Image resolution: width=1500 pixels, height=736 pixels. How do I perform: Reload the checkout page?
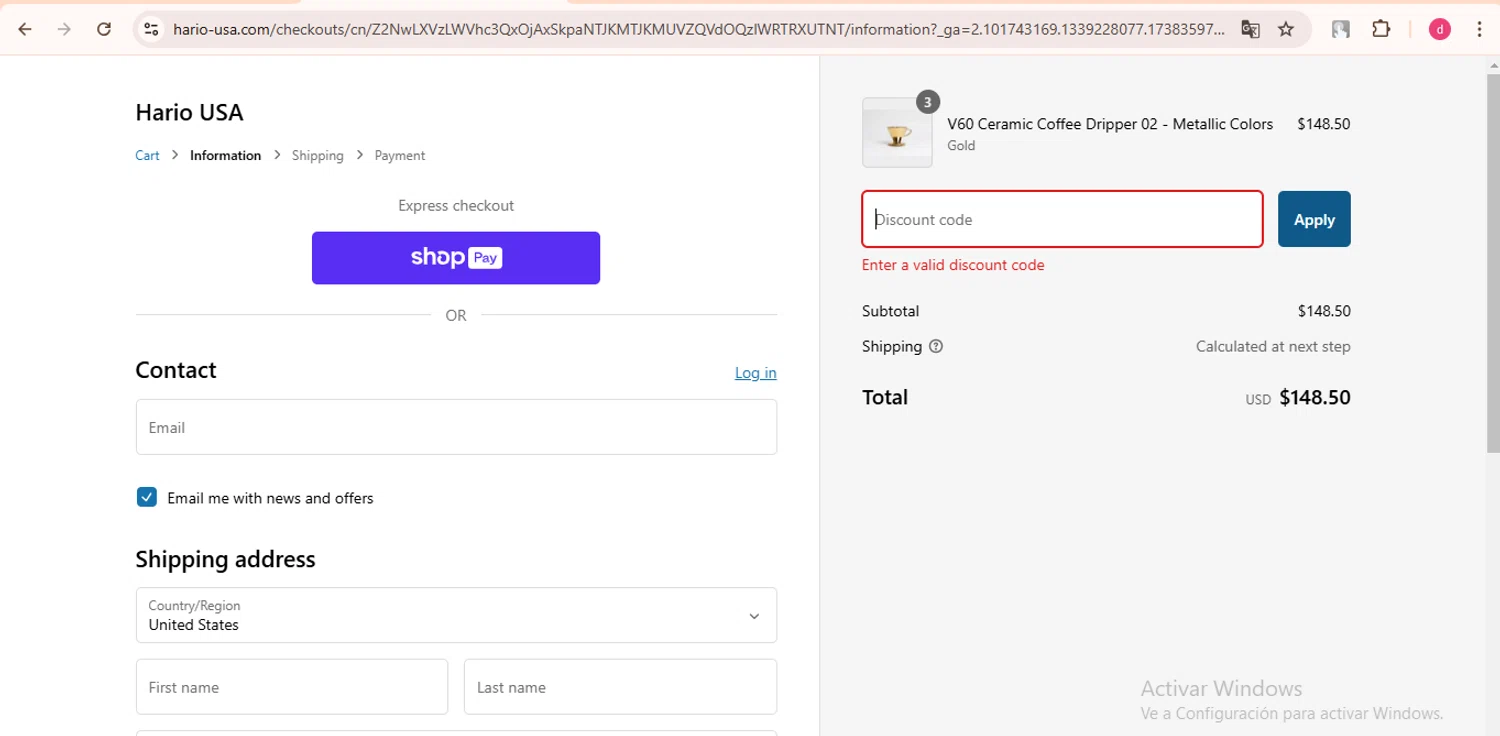(104, 29)
